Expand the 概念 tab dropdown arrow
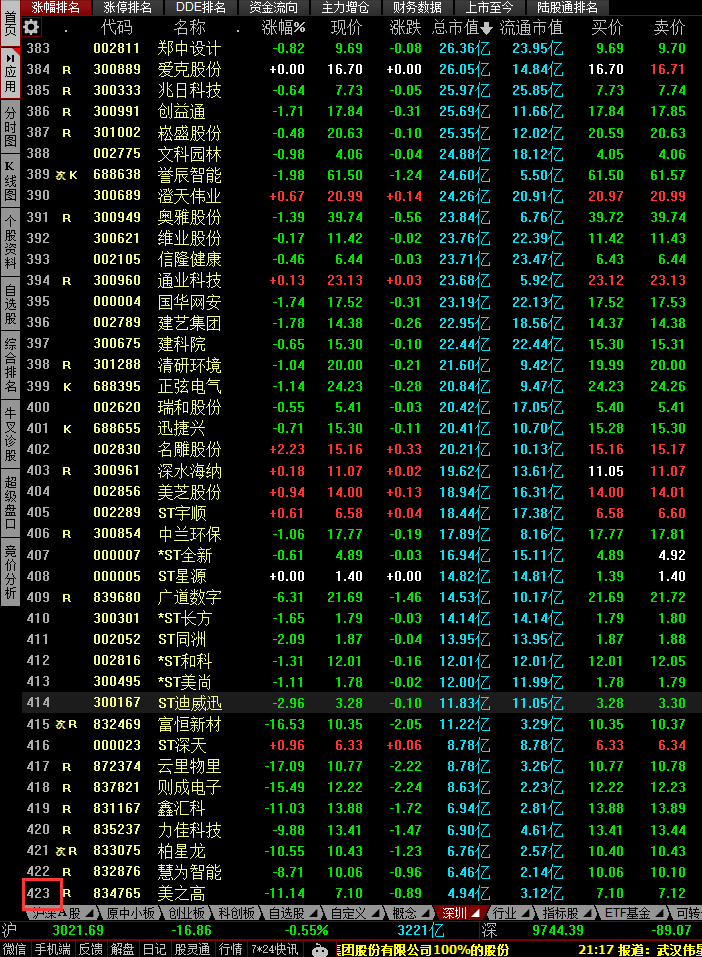 click(x=425, y=913)
